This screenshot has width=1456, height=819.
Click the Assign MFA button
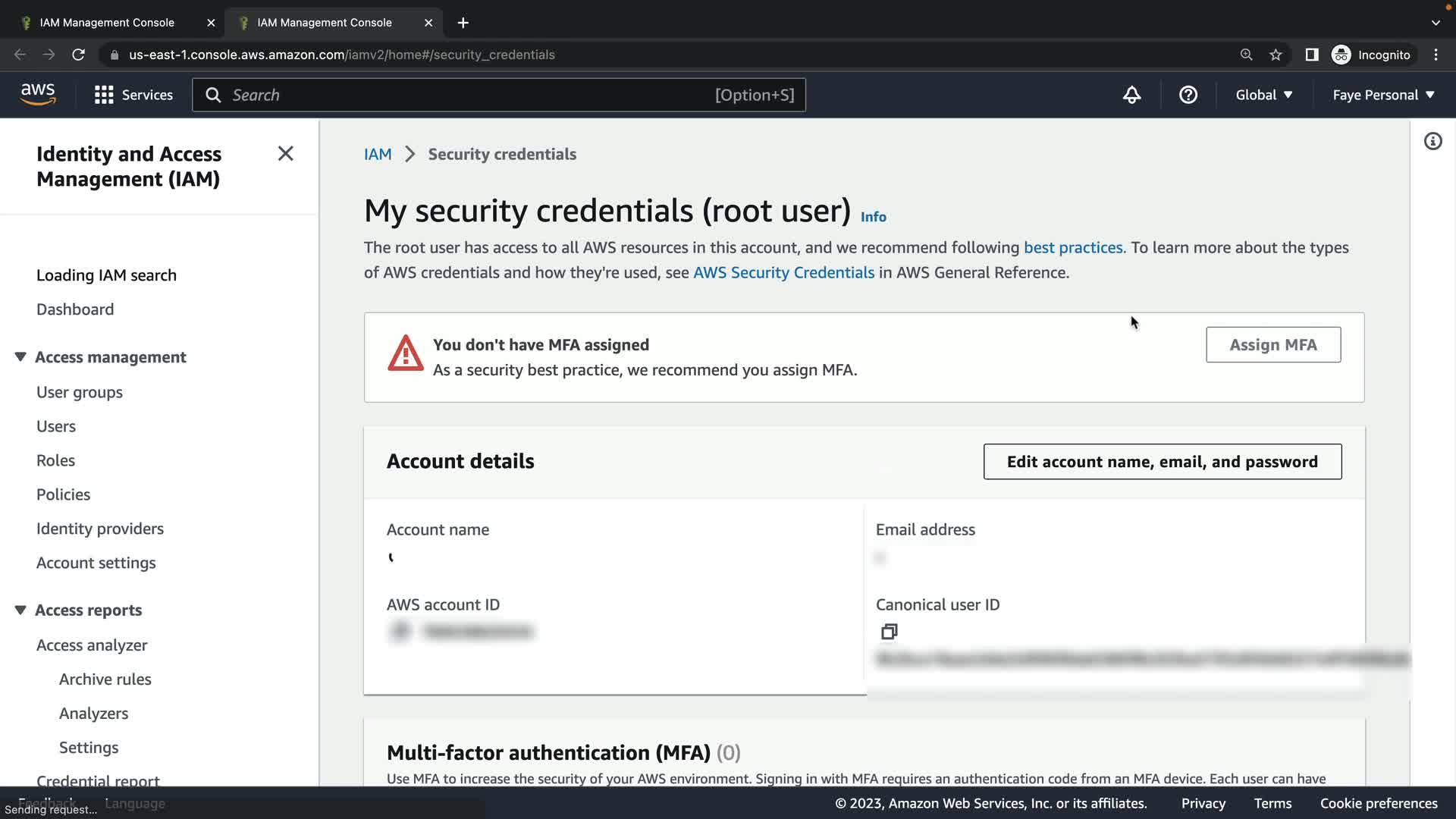click(1272, 345)
